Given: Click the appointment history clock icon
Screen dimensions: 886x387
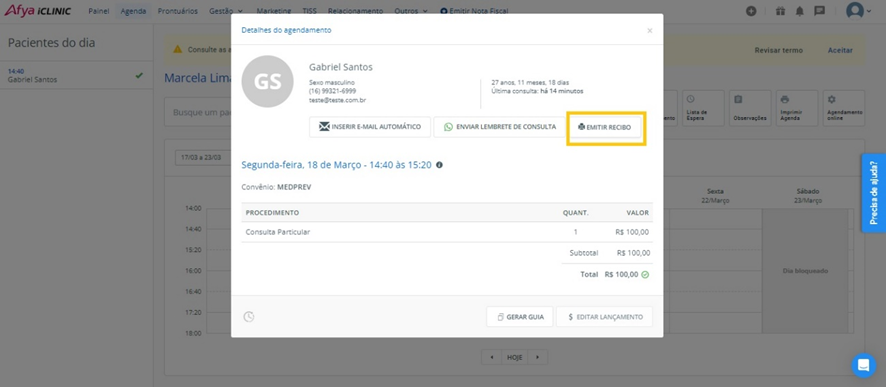Looking at the screenshot, I should 249,317.
